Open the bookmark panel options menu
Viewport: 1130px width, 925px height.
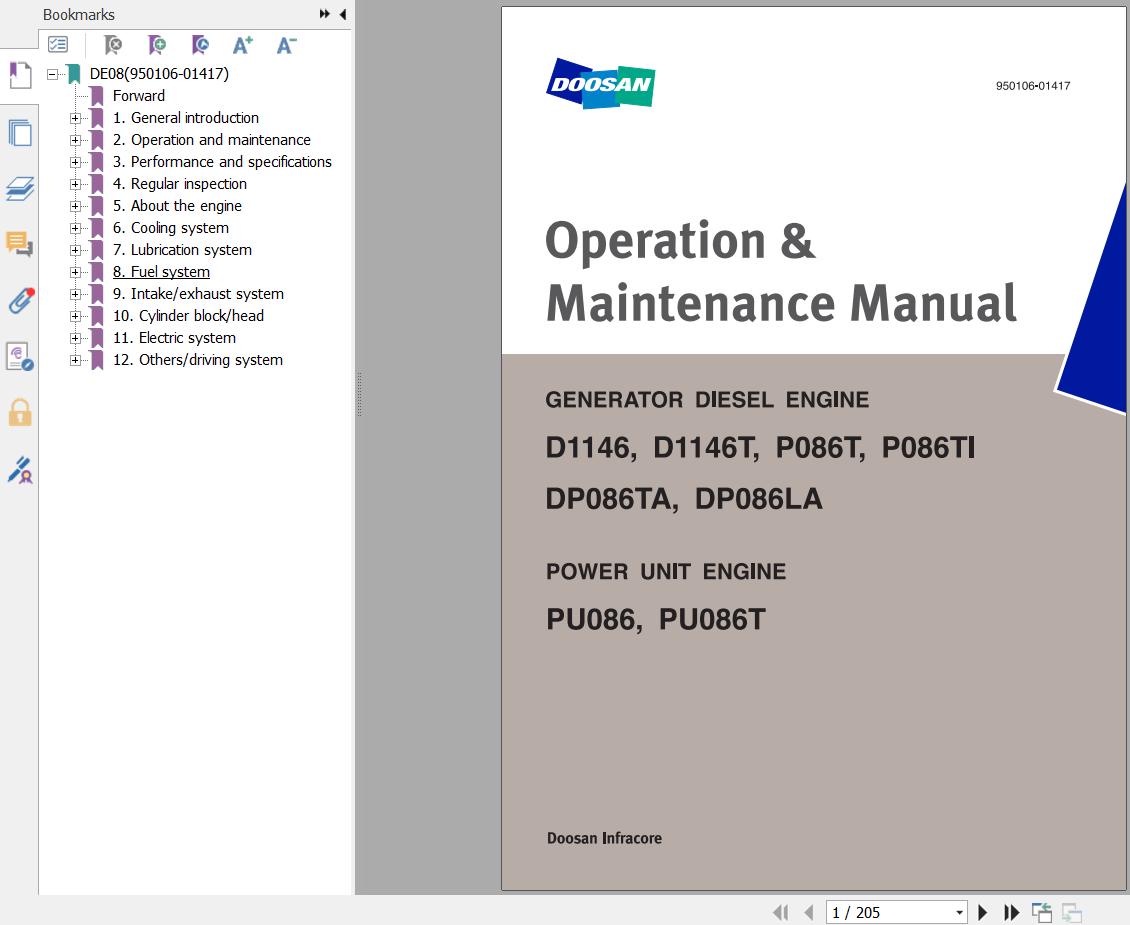pyautogui.click(x=58, y=45)
